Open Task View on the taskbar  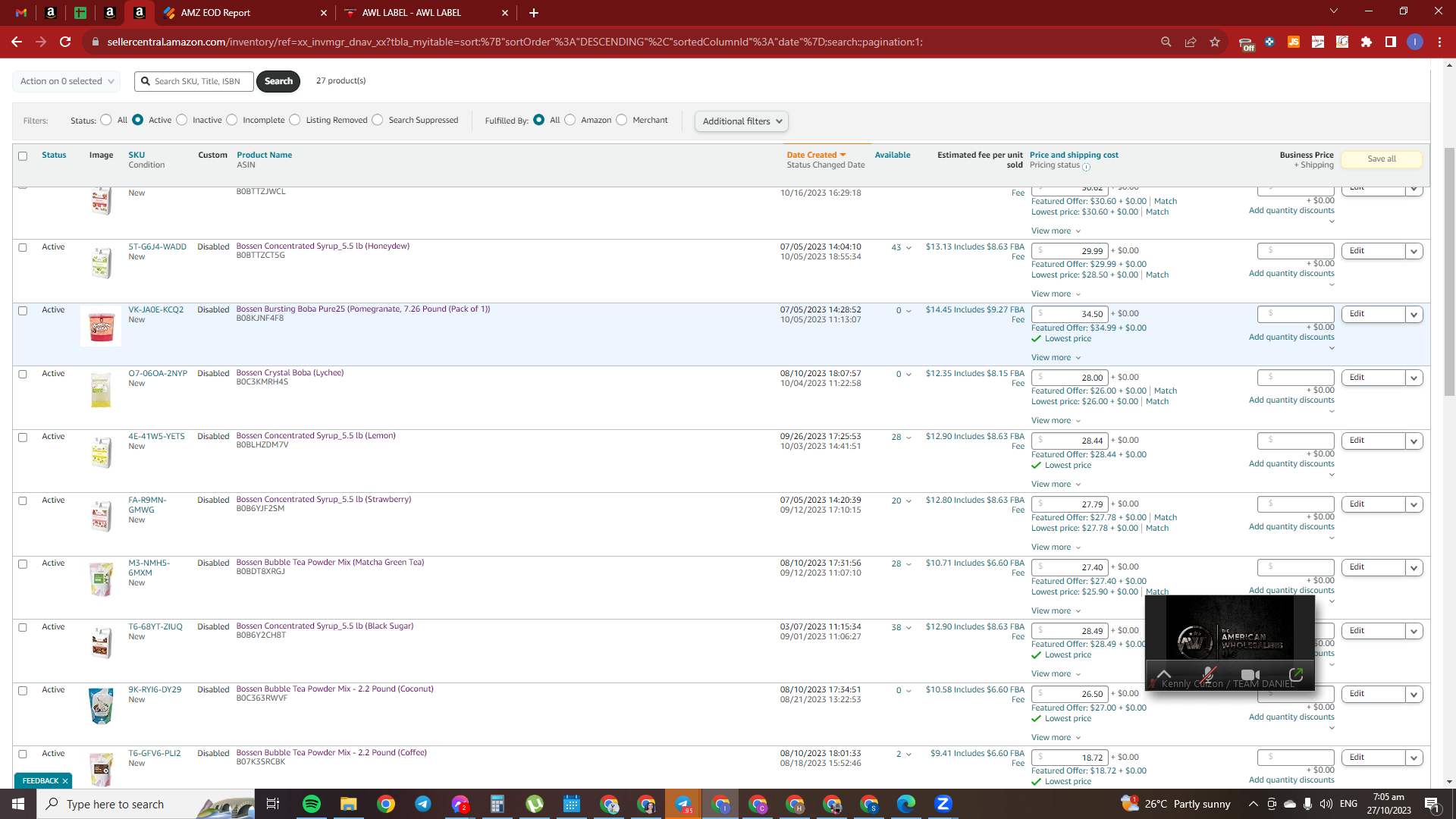click(x=273, y=804)
